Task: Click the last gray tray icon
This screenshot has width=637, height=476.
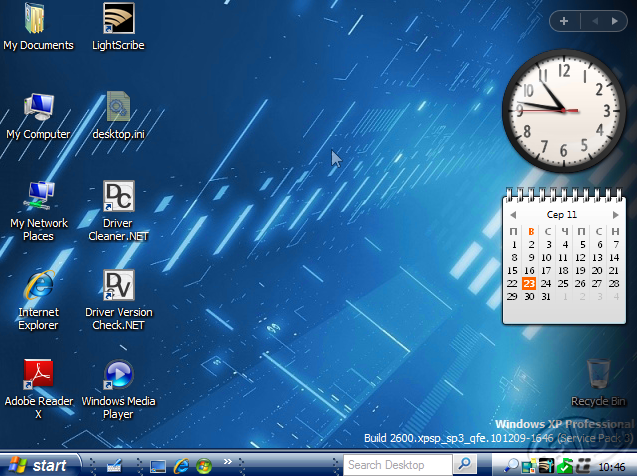Action: click(x=583, y=466)
